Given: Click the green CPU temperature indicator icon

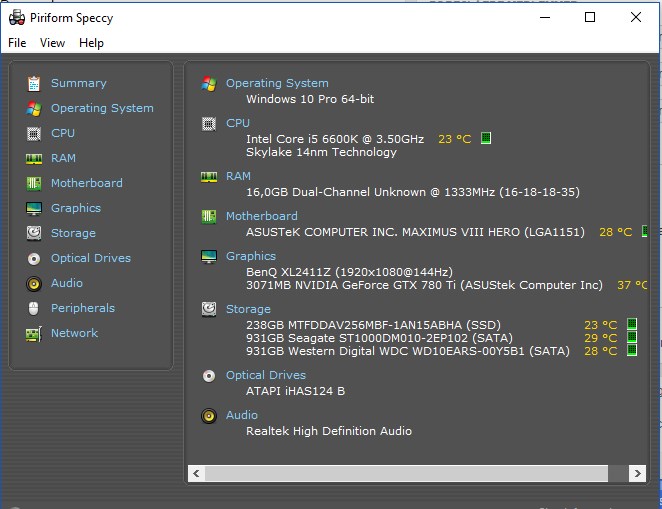Looking at the screenshot, I should click(486, 138).
